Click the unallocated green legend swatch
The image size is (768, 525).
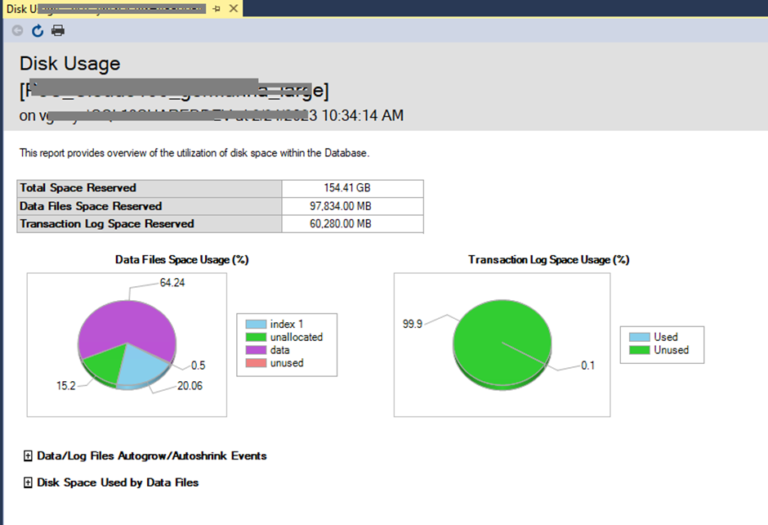256,337
